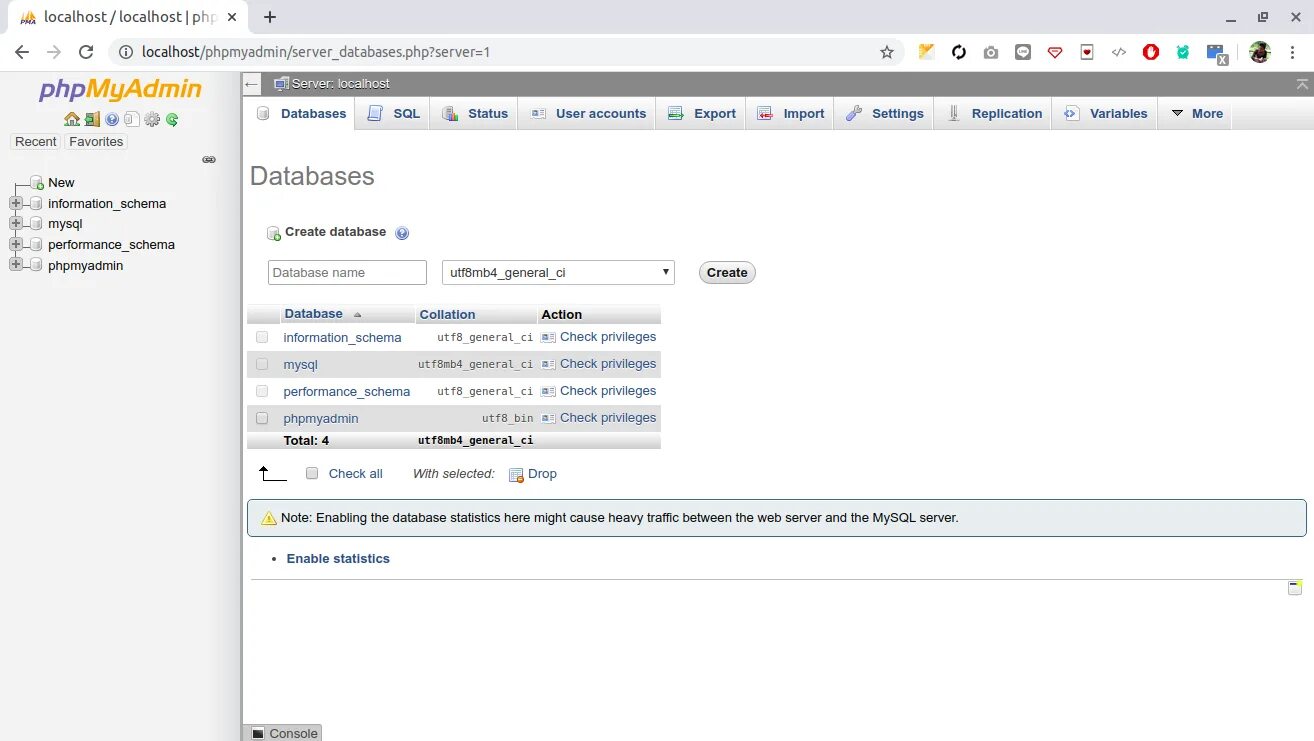Open performance_schema link in the table
The width and height of the screenshot is (1314, 741).
coord(346,392)
